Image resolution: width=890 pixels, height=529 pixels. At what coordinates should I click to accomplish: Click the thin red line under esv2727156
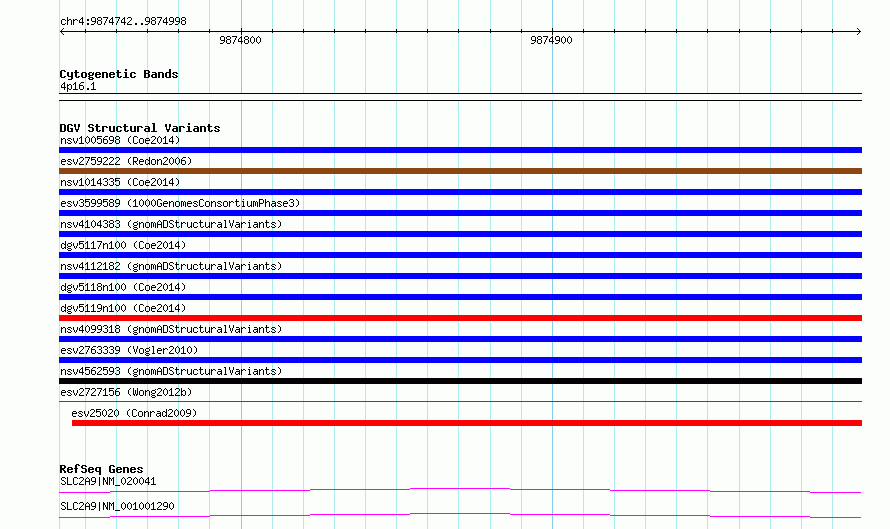point(460,402)
